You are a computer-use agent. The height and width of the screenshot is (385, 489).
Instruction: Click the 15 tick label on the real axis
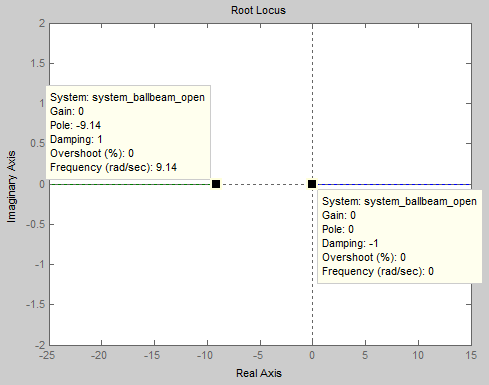click(x=471, y=355)
